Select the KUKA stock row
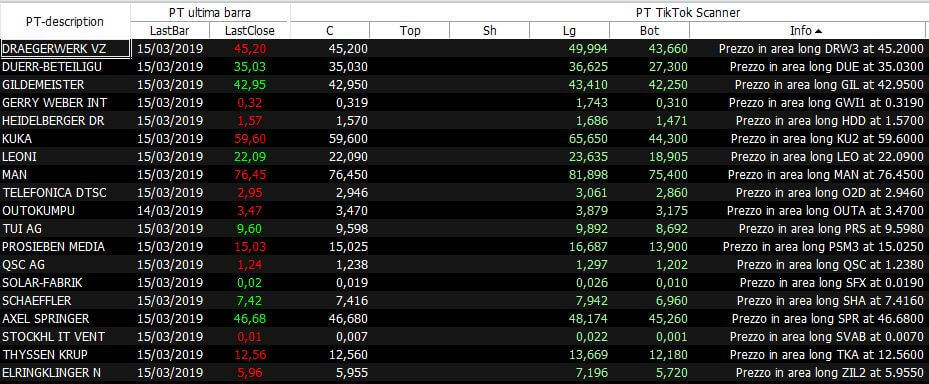This screenshot has height=384, width=929. (x=464, y=139)
